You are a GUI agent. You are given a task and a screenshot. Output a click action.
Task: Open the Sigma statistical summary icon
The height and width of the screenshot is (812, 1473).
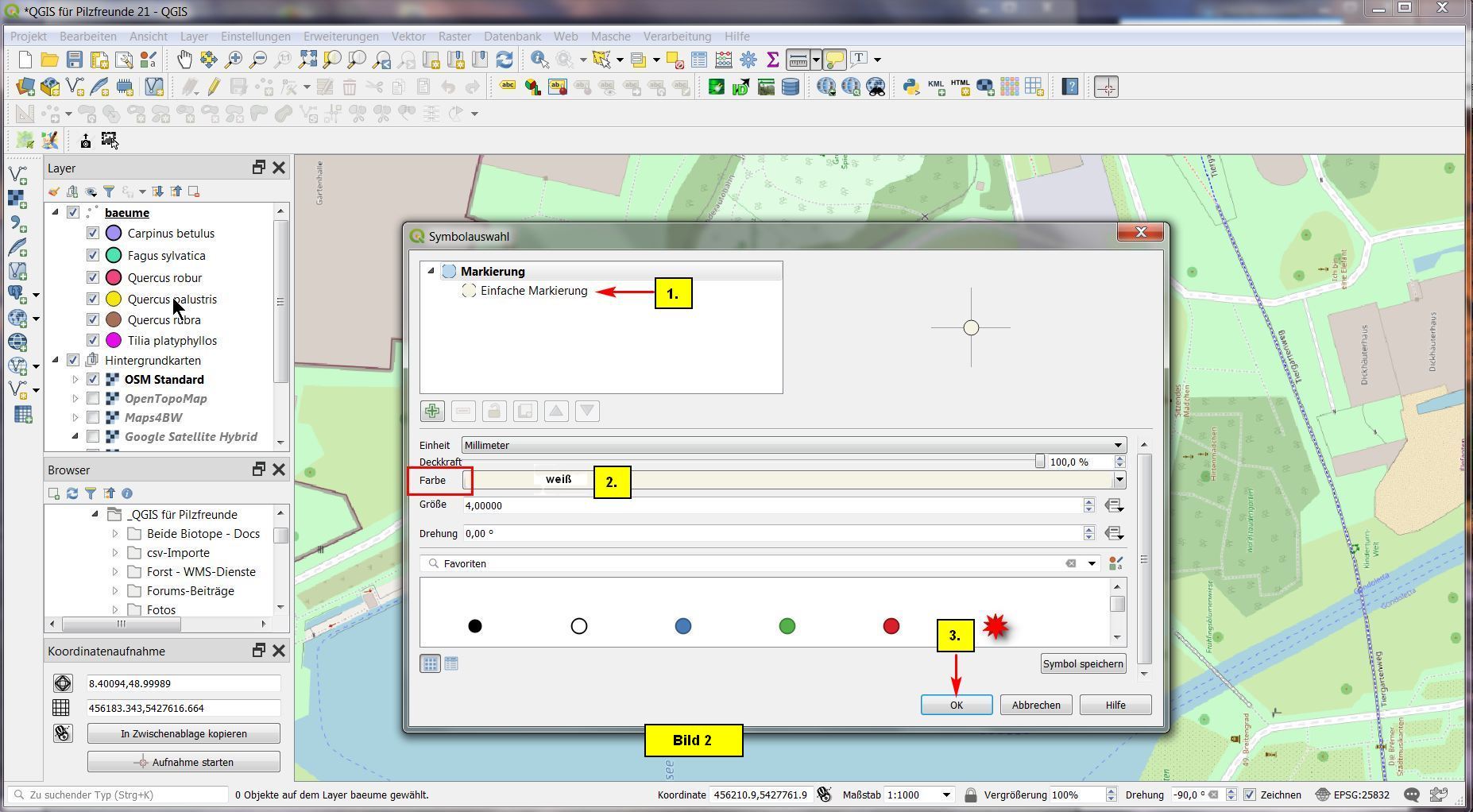click(x=772, y=60)
